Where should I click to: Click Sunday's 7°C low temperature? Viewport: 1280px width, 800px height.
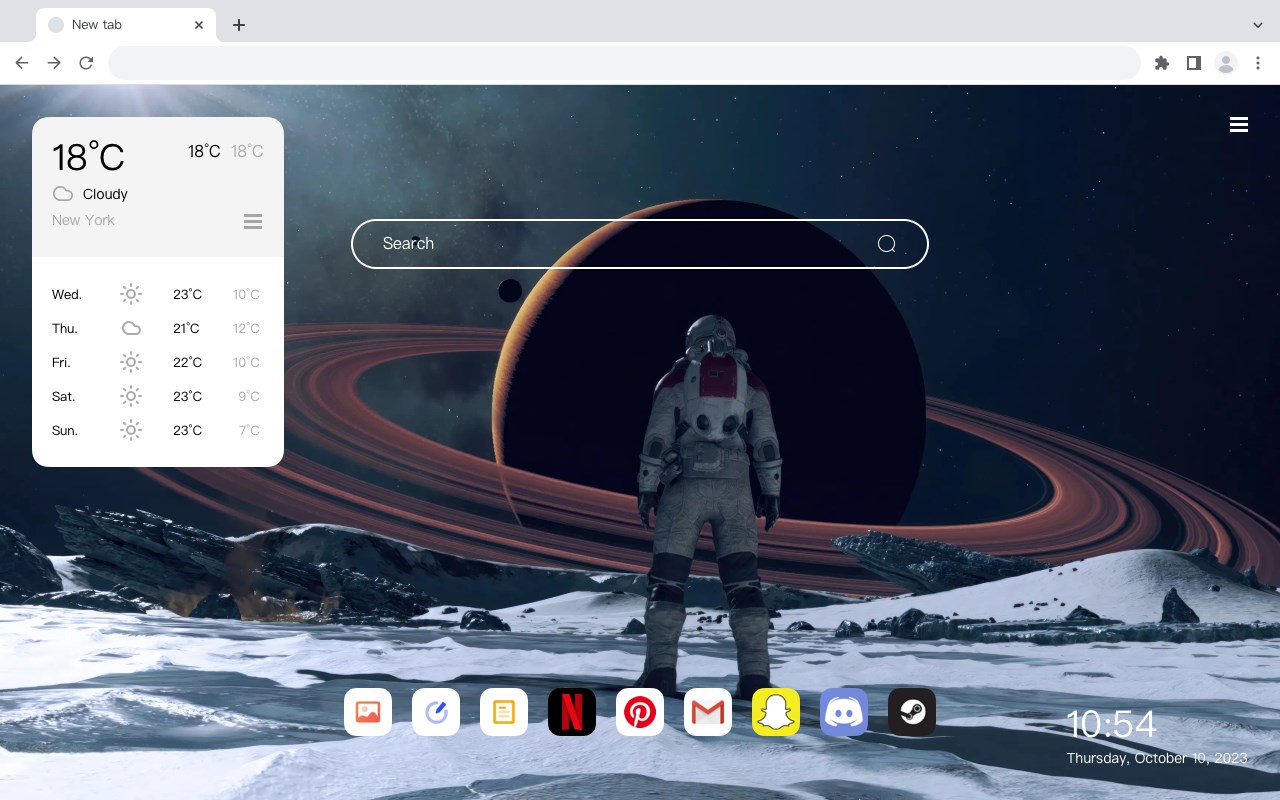point(249,430)
